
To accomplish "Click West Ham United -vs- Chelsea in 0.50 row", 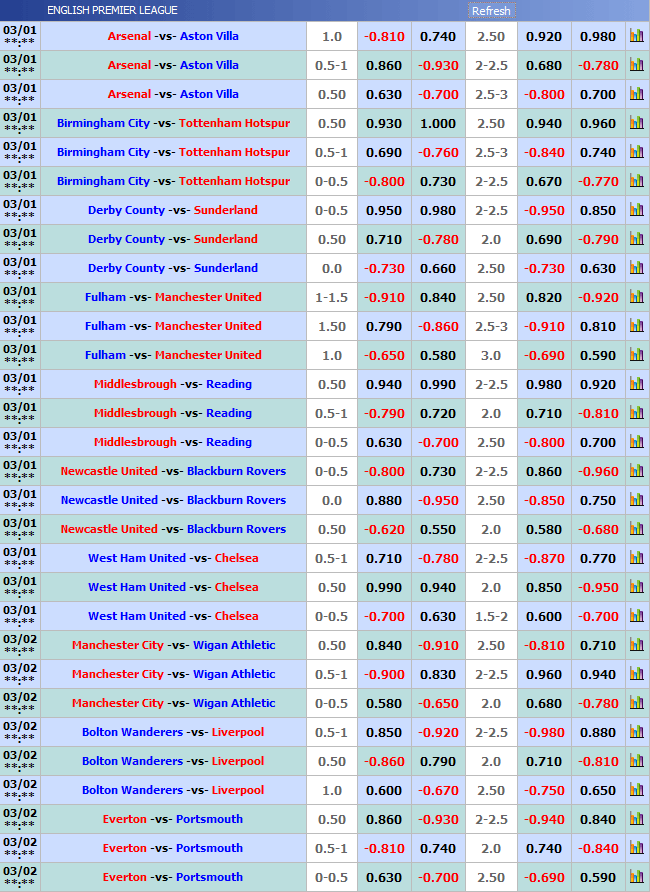I will tap(173, 587).
